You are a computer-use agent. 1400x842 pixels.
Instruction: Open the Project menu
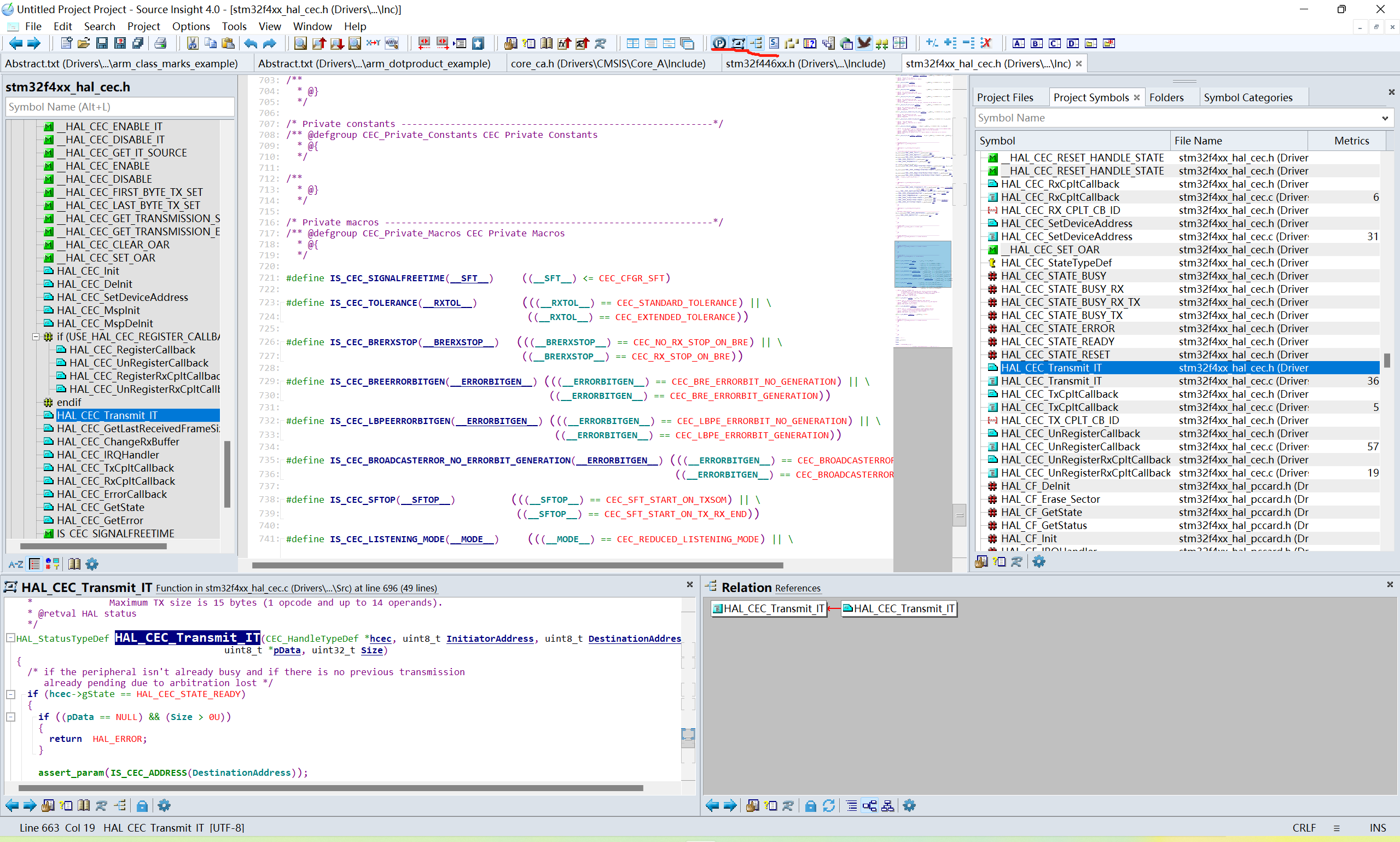pos(143,26)
